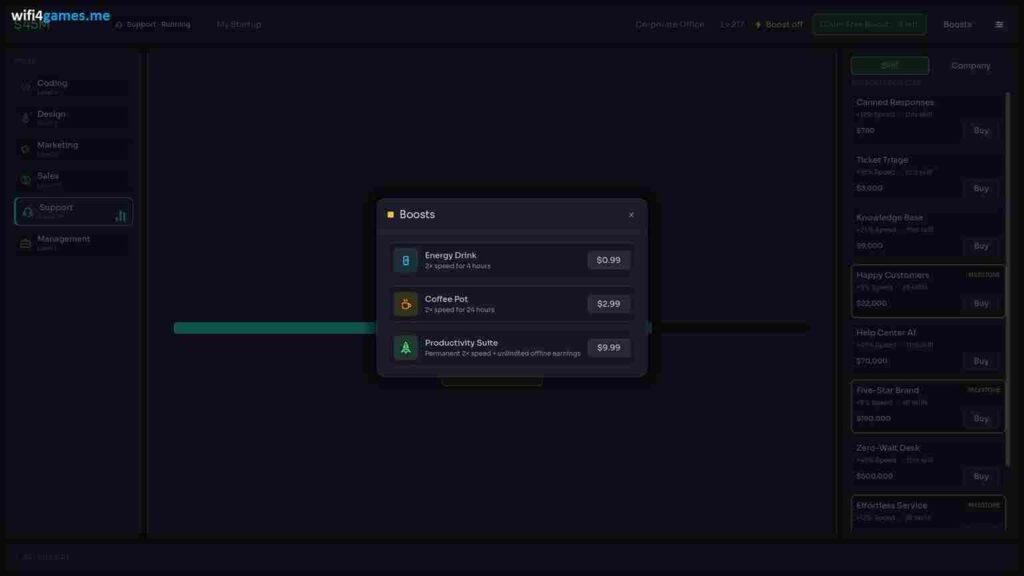Click the lightning icon beside Boost off
Viewport: 1024px width, 576px height.
coord(758,25)
